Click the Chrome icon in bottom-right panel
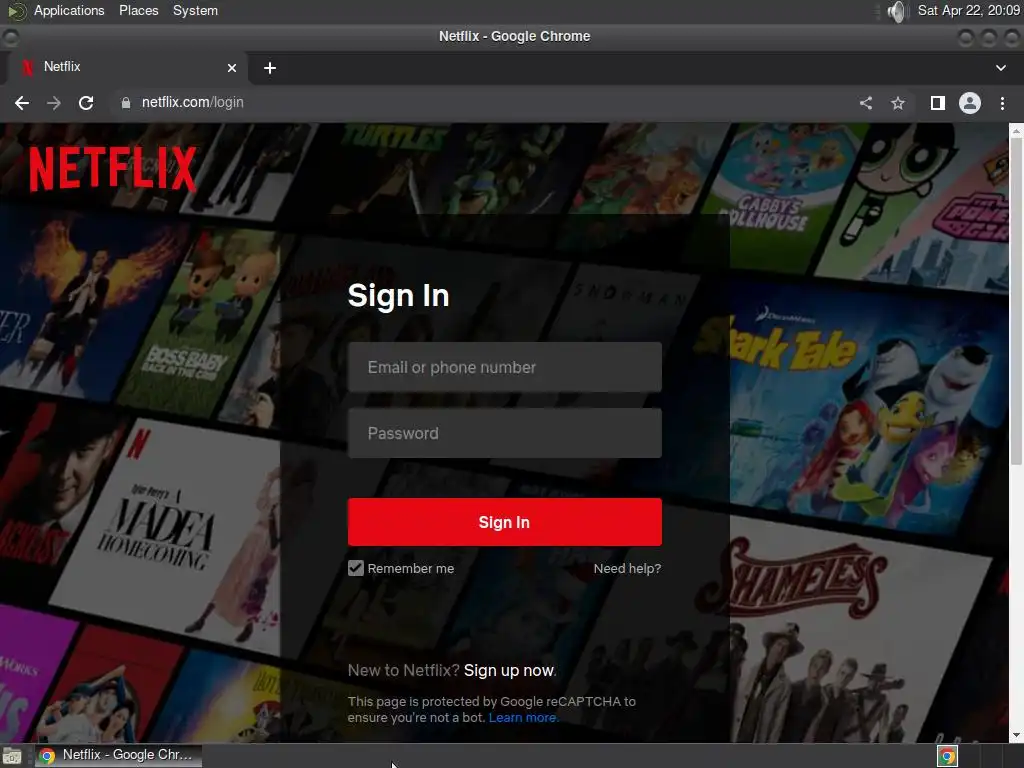 point(947,756)
